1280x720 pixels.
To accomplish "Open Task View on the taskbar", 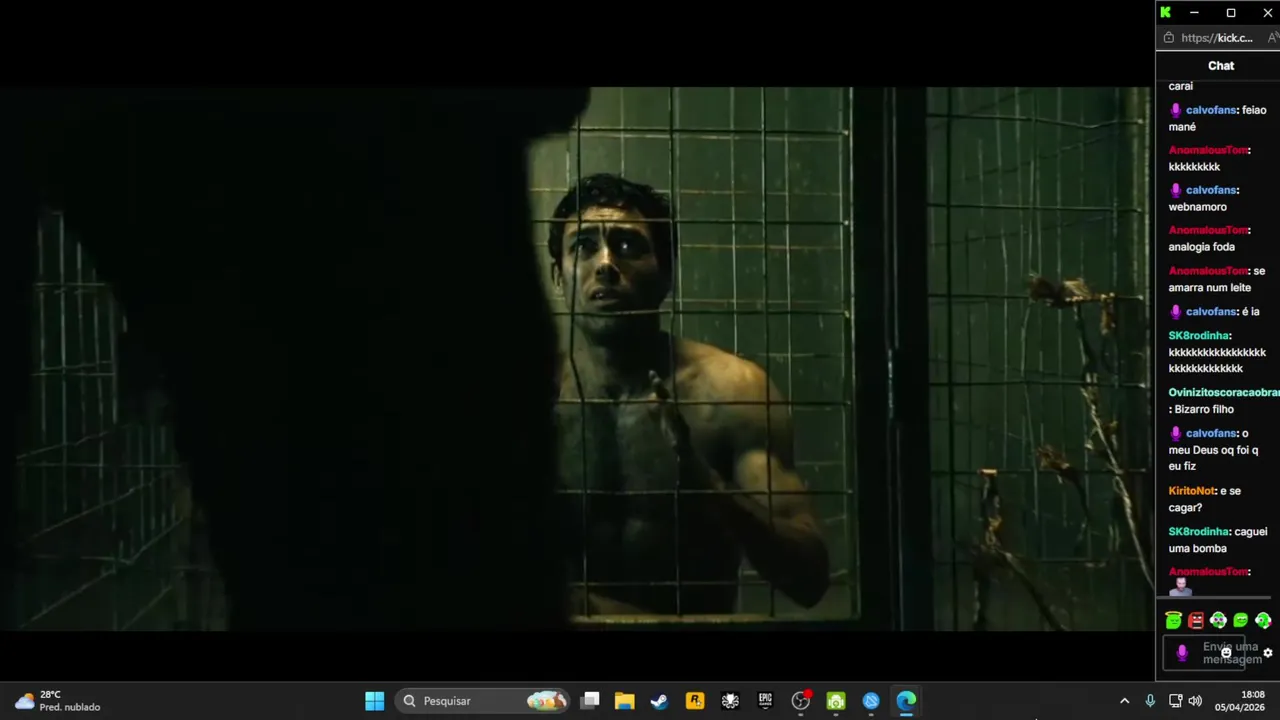I will [590, 701].
